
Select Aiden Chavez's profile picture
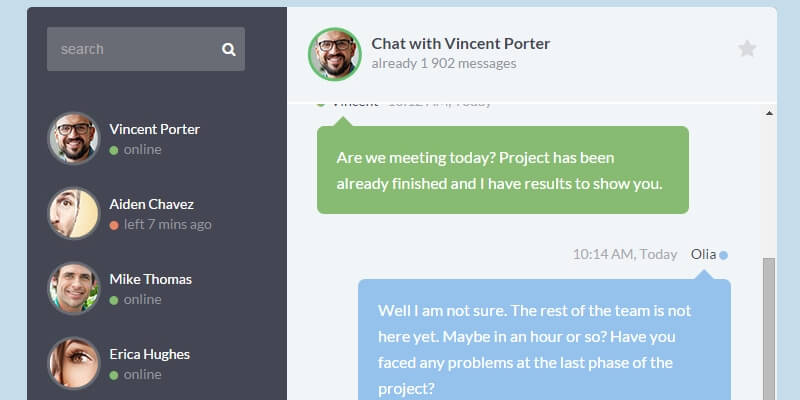[x=74, y=213]
